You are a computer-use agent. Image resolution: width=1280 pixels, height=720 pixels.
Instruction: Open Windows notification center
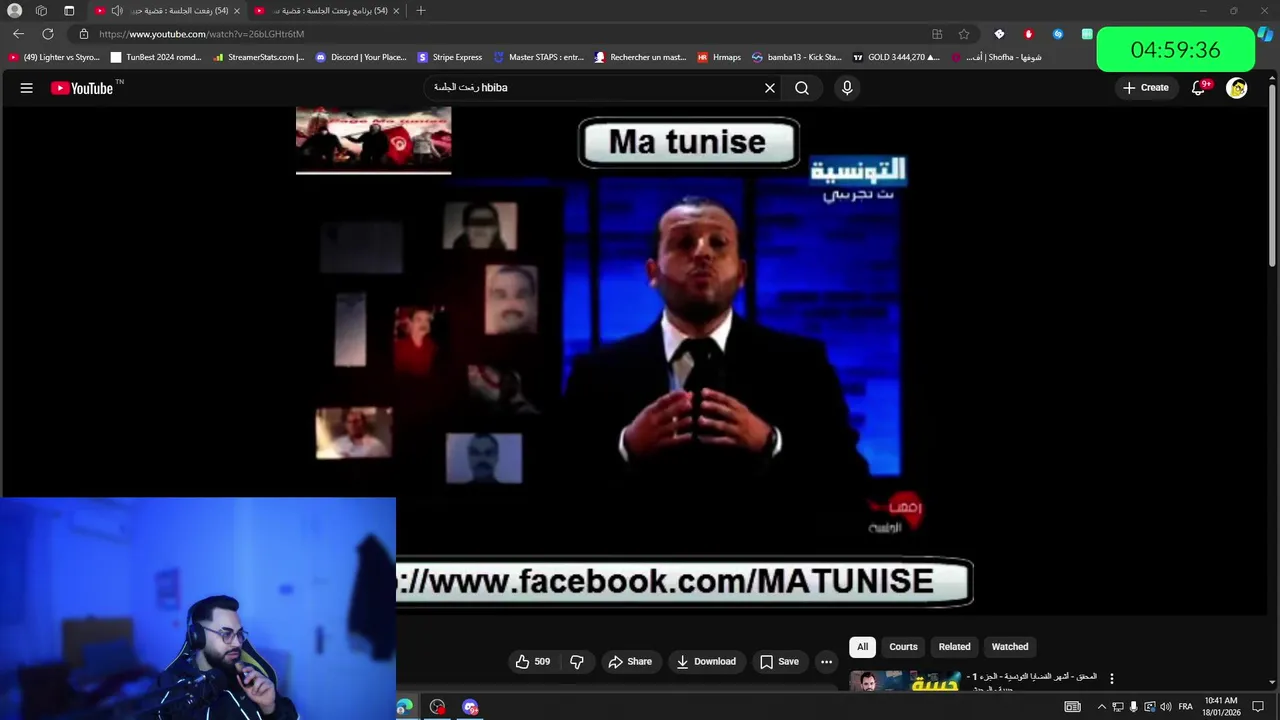click(1258, 707)
